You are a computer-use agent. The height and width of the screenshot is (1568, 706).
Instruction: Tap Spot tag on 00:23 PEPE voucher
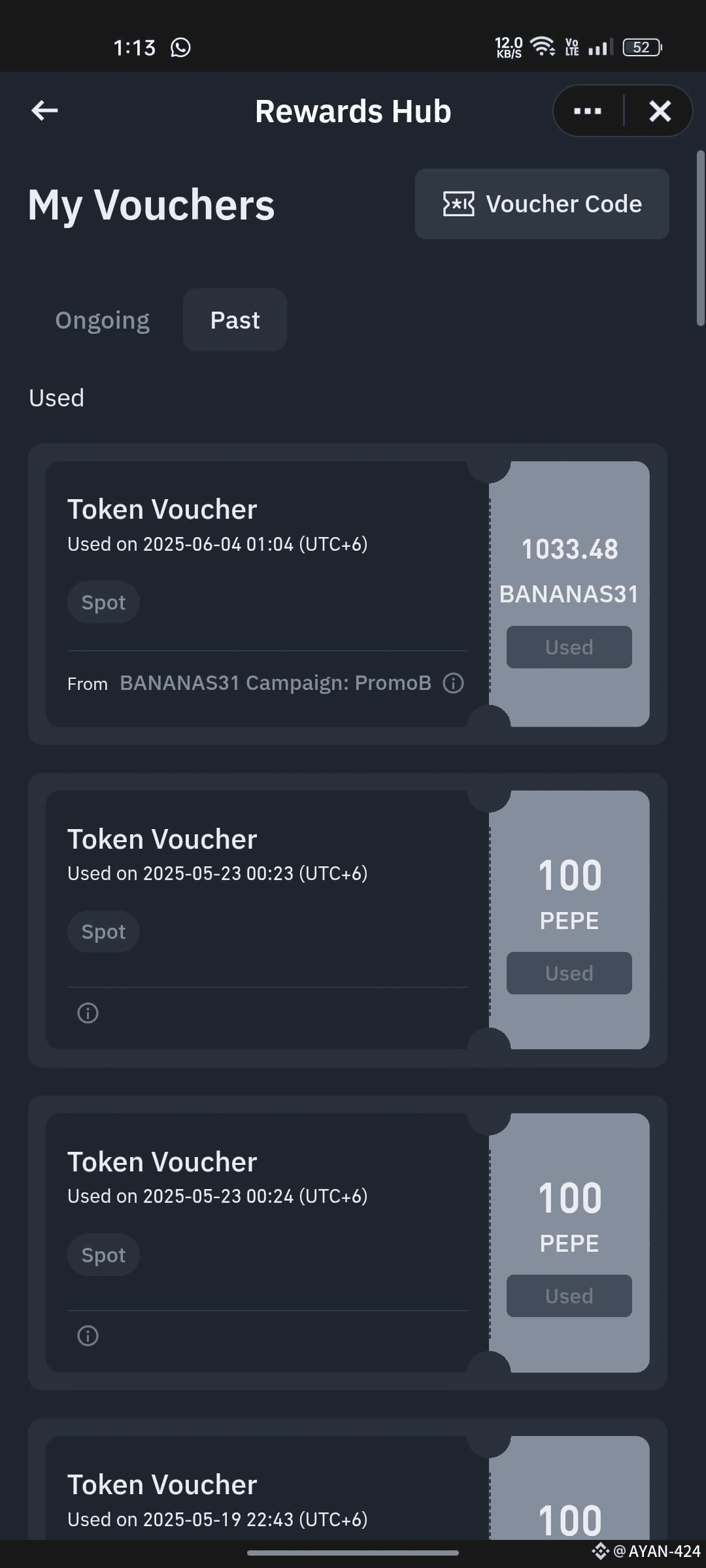103,931
